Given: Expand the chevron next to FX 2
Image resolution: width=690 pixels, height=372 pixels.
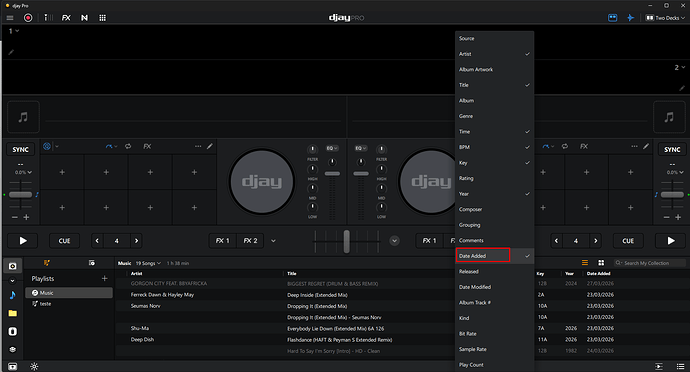Looking at the screenshot, I should pos(273,241).
